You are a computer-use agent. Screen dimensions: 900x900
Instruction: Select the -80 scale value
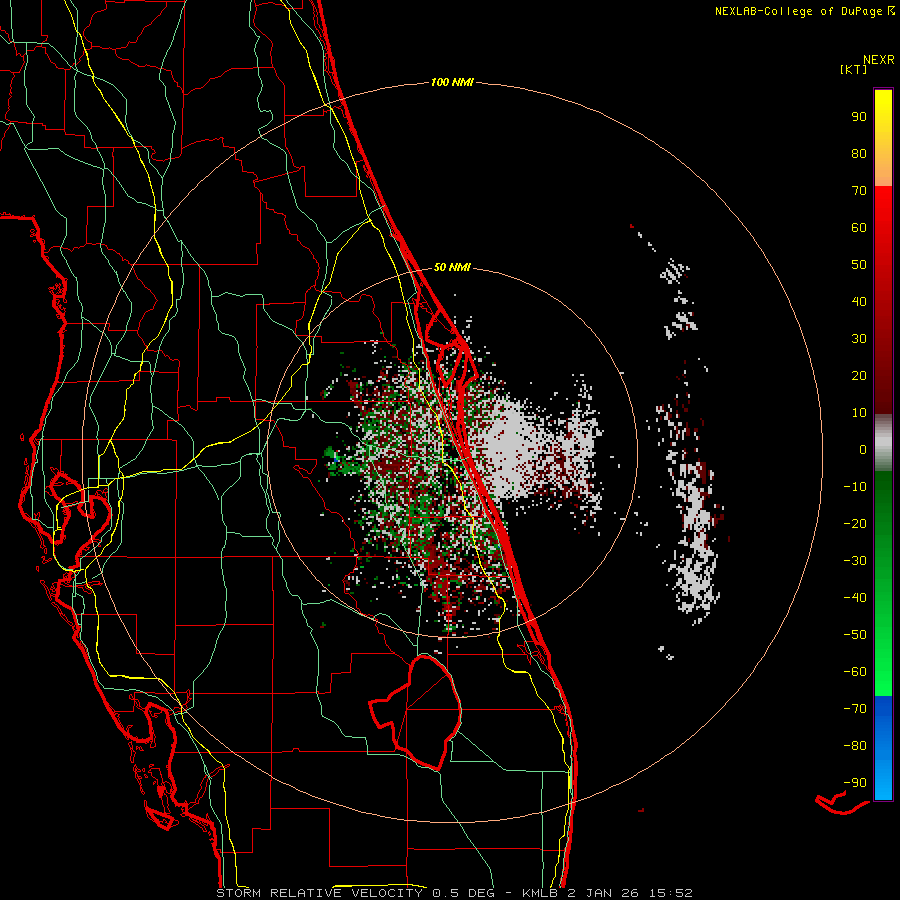(855, 746)
